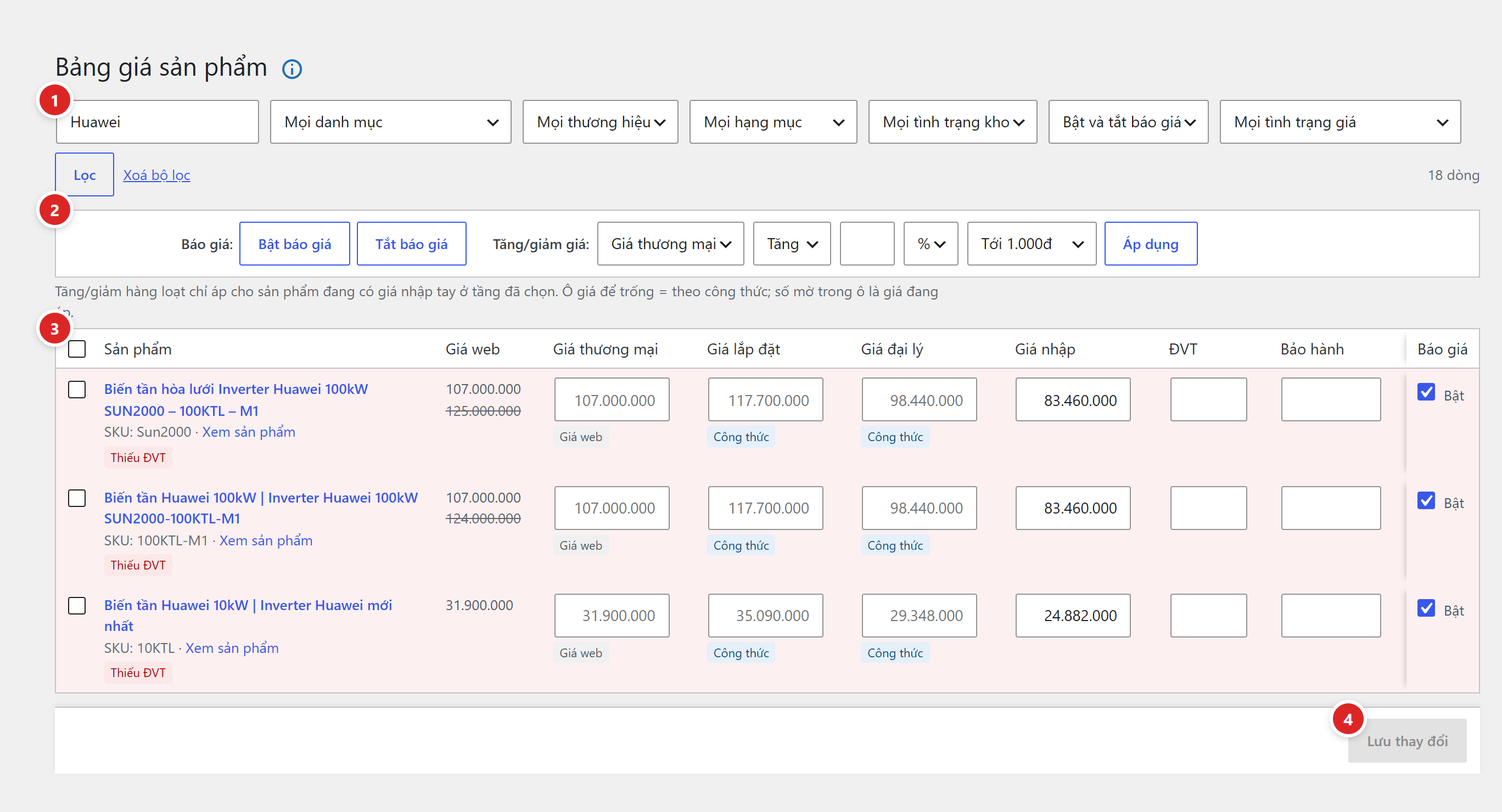This screenshot has height=812, width=1502.
Task: Open product link Biến tần Huawei 10kW
Action: (248, 616)
